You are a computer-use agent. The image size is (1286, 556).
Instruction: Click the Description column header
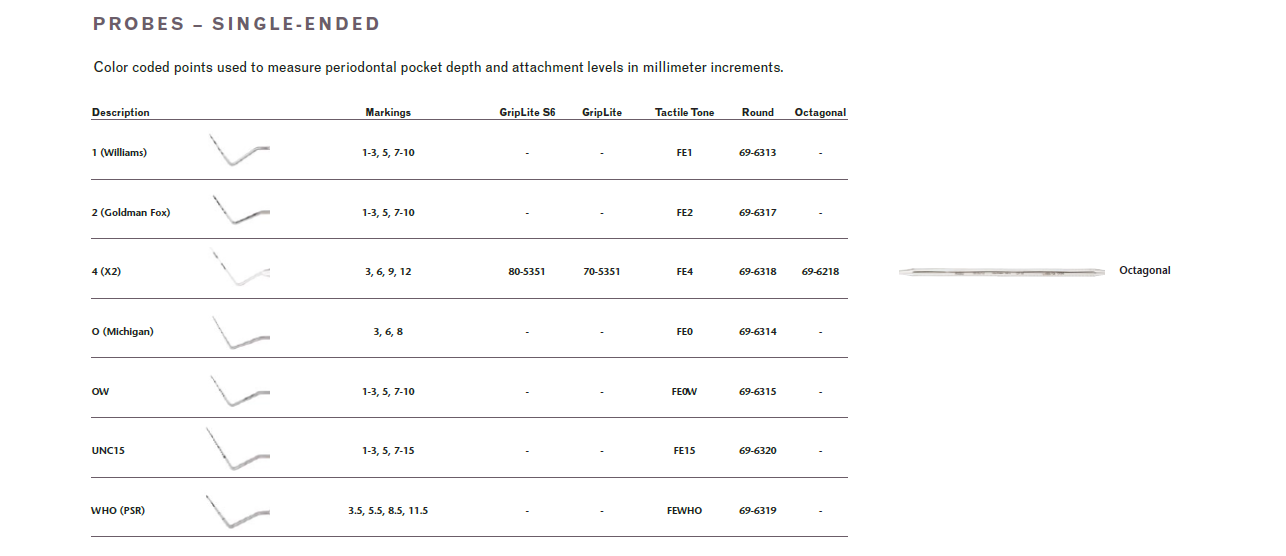(121, 113)
